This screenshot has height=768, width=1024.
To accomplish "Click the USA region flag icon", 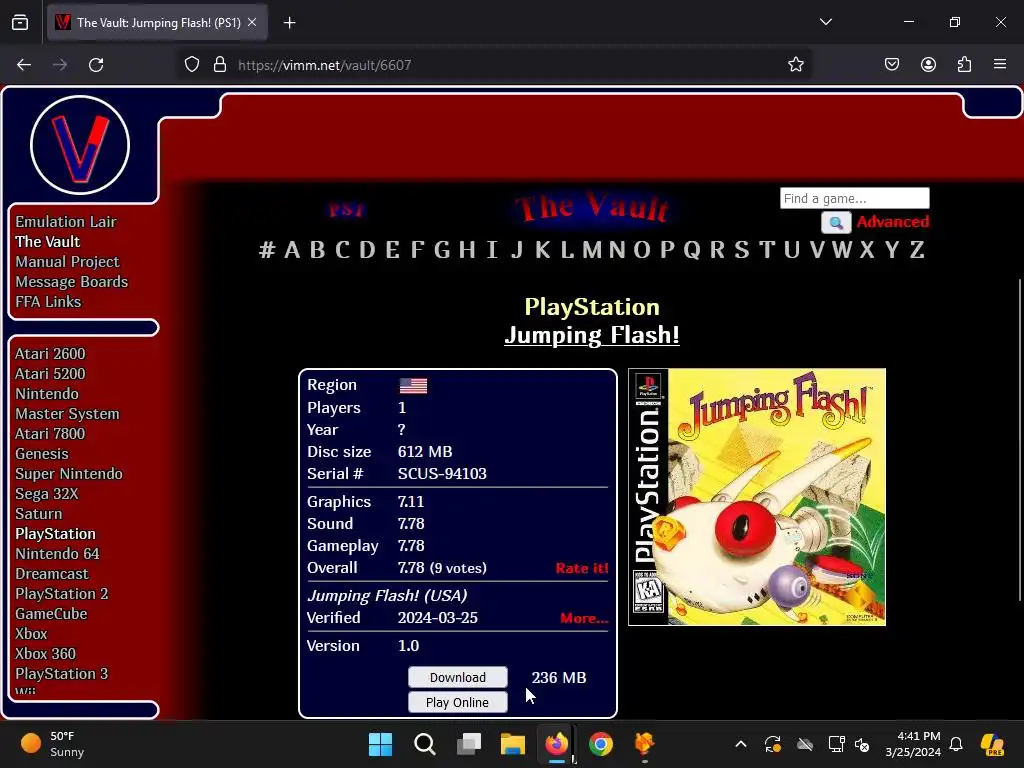I will coord(413,386).
